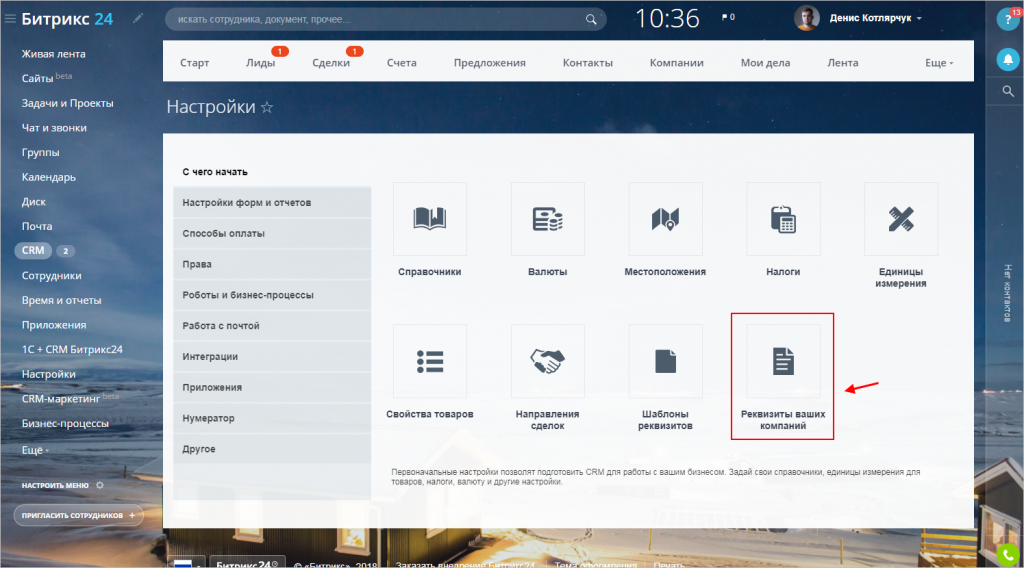This screenshot has width=1024, height=568.
Task: Open Время и отчеты in sidebar
Action: [x=61, y=300]
